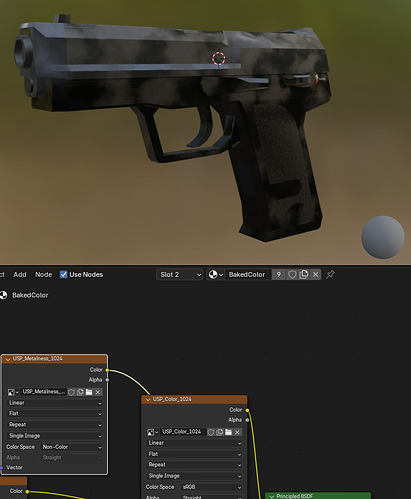The height and width of the screenshot is (499, 411).
Task: Open Repeat extension dropdown in USP_Metalness node
Action: point(55,425)
